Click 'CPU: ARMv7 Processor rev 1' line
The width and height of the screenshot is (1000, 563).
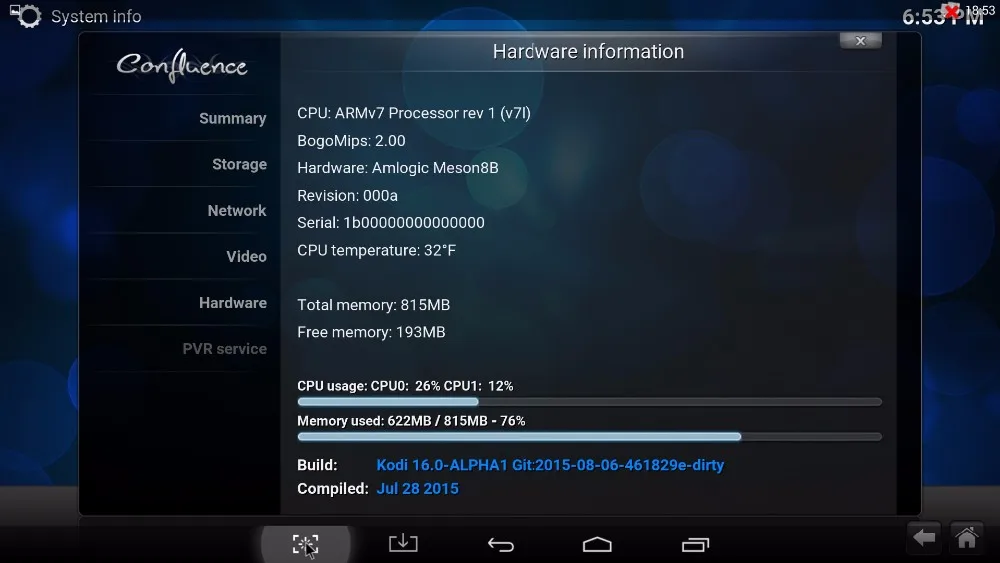pos(414,113)
